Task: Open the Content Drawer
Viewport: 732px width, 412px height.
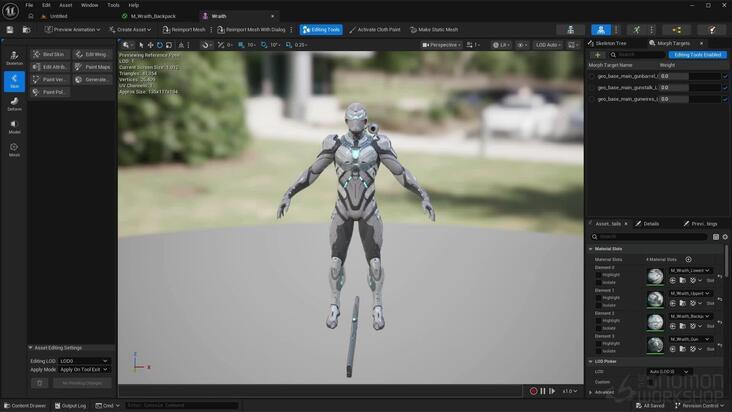Action: pos(24,405)
